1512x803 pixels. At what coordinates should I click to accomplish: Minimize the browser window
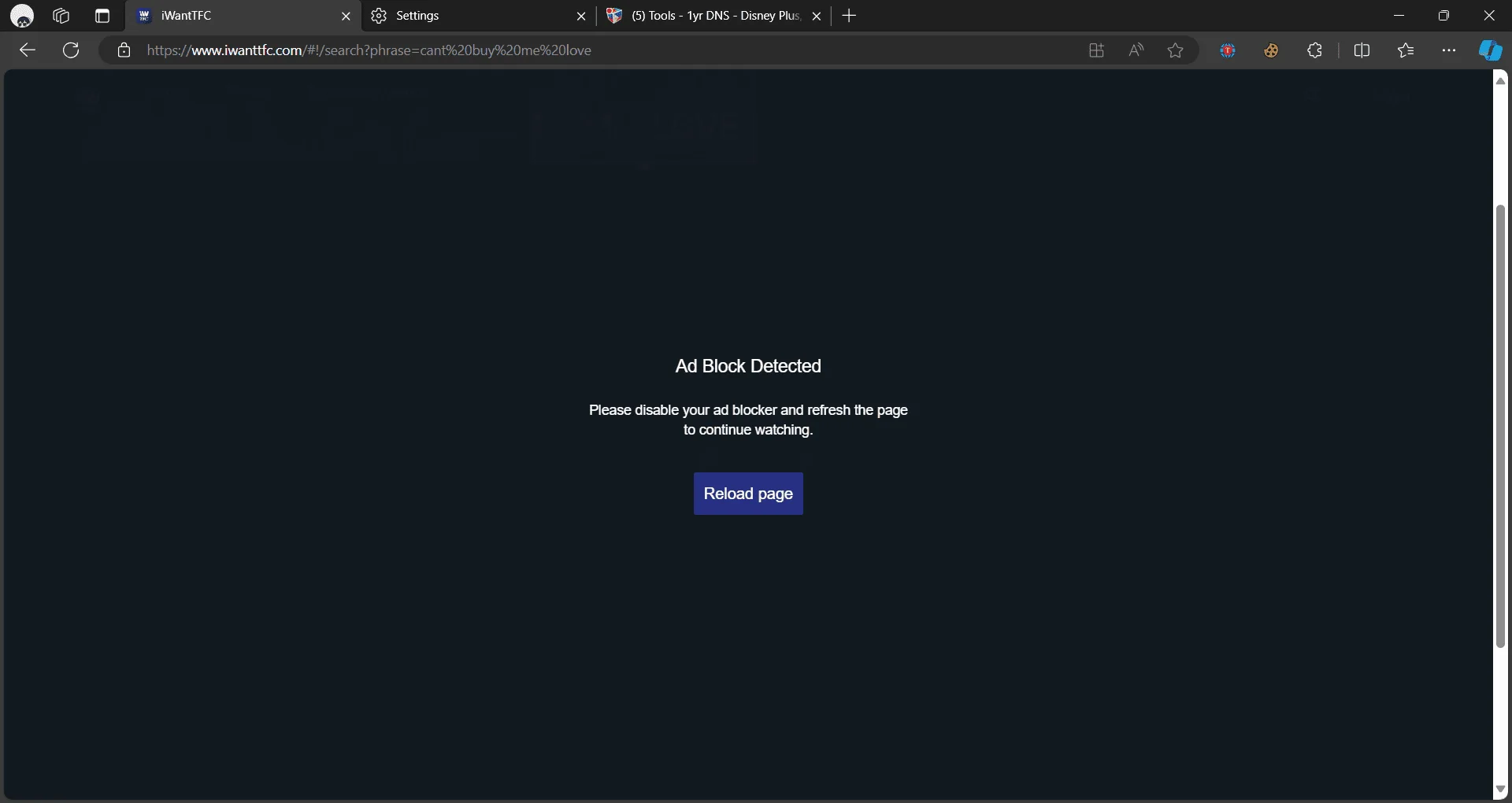pyautogui.click(x=1399, y=16)
